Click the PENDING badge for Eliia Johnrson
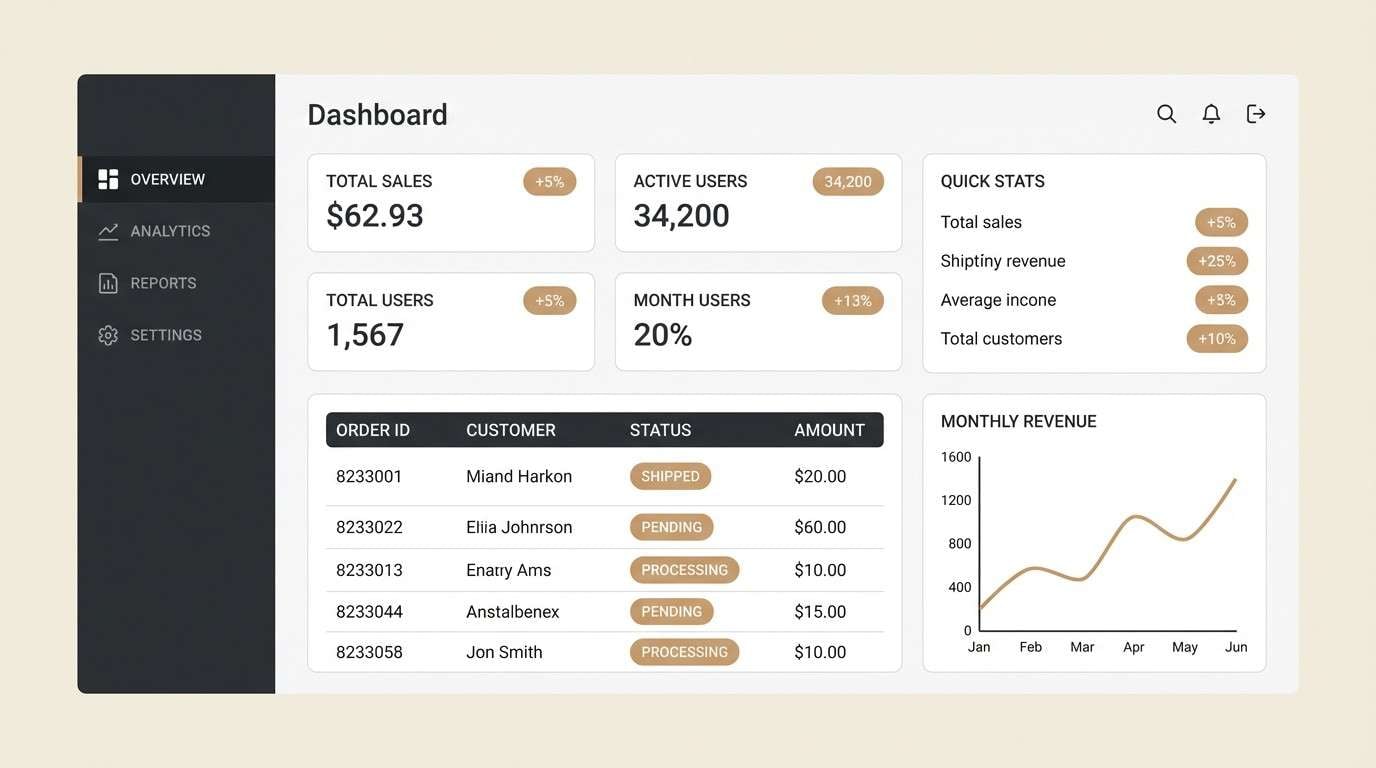This screenshot has width=1376, height=768. click(671, 527)
